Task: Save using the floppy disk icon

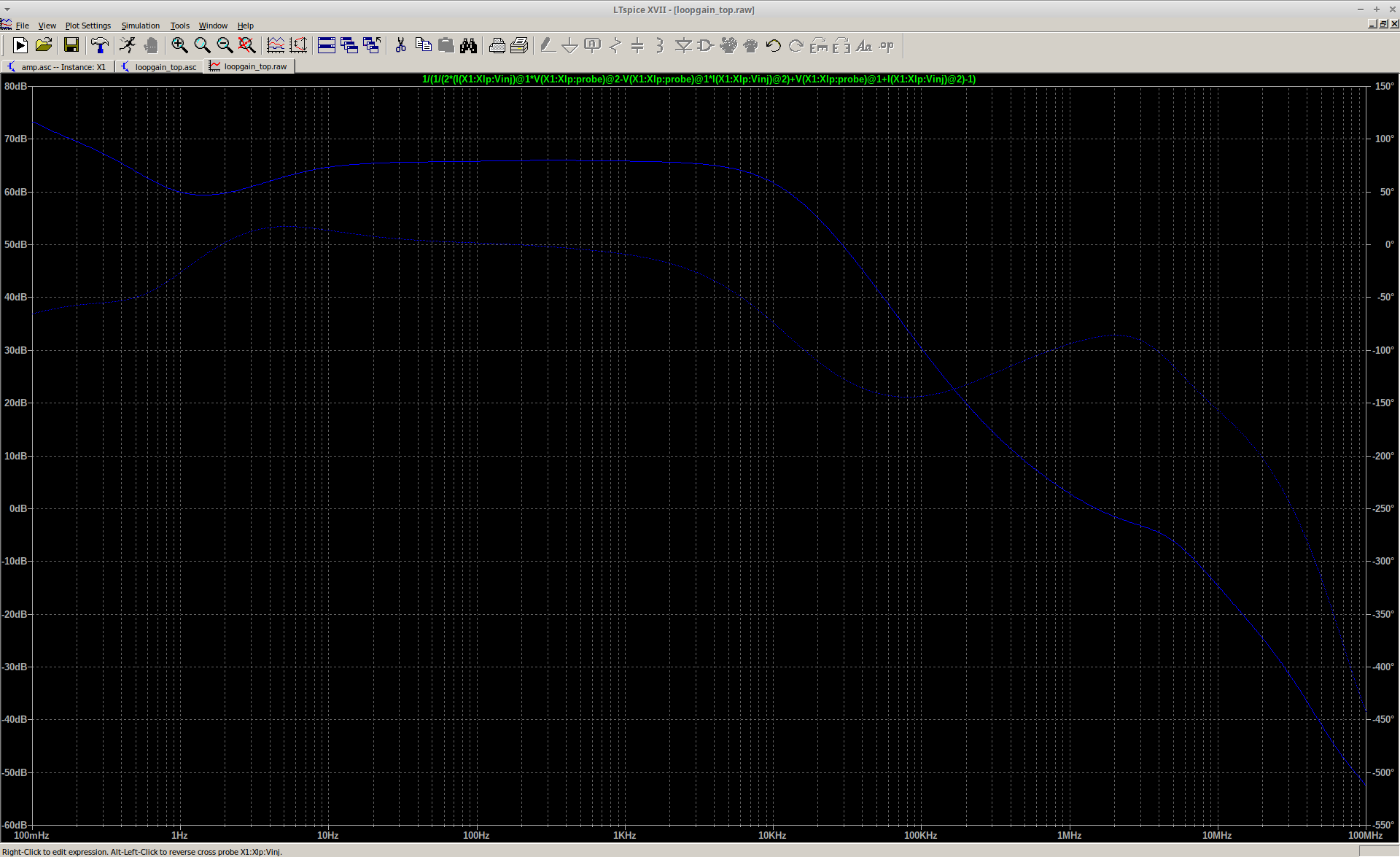Action: 71,46
